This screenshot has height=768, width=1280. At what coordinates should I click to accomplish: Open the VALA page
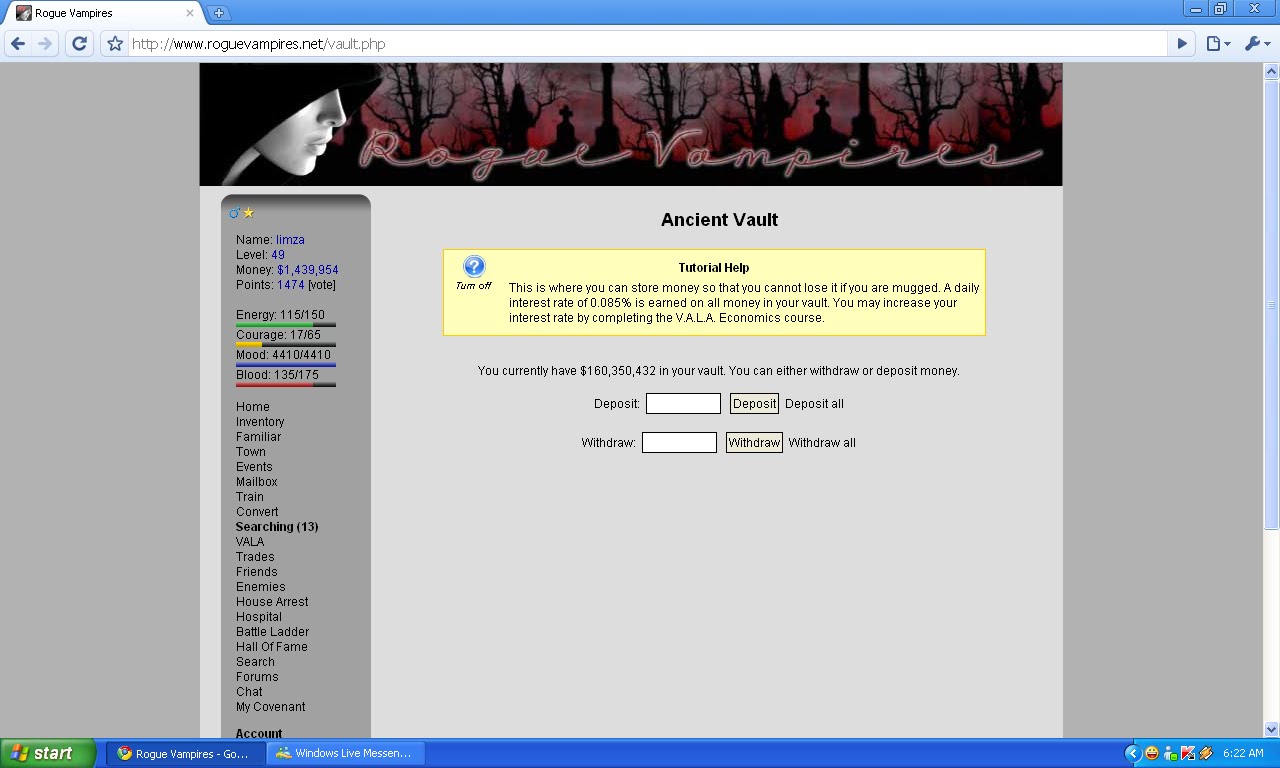click(x=250, y=542)
